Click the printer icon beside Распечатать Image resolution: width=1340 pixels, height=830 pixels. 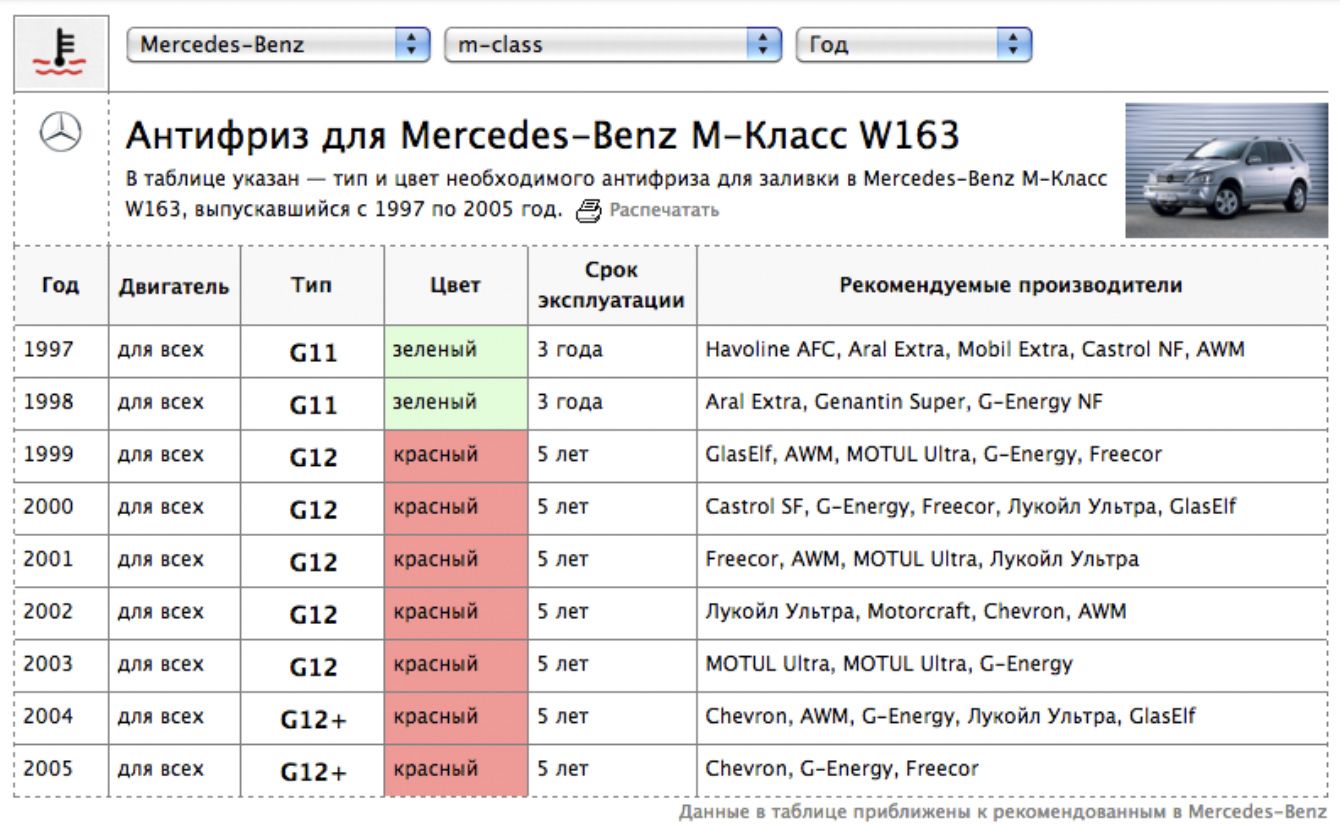(590, 210)
